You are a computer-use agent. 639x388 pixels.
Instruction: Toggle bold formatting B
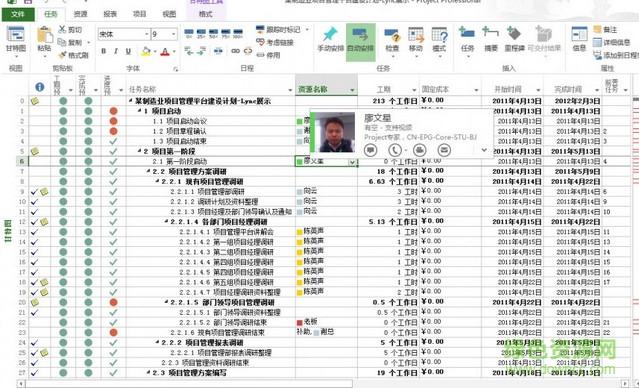click(104, 51)
